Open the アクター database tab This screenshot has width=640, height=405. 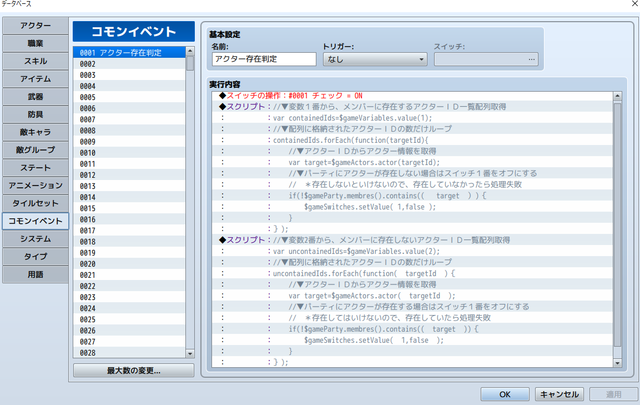36,25
